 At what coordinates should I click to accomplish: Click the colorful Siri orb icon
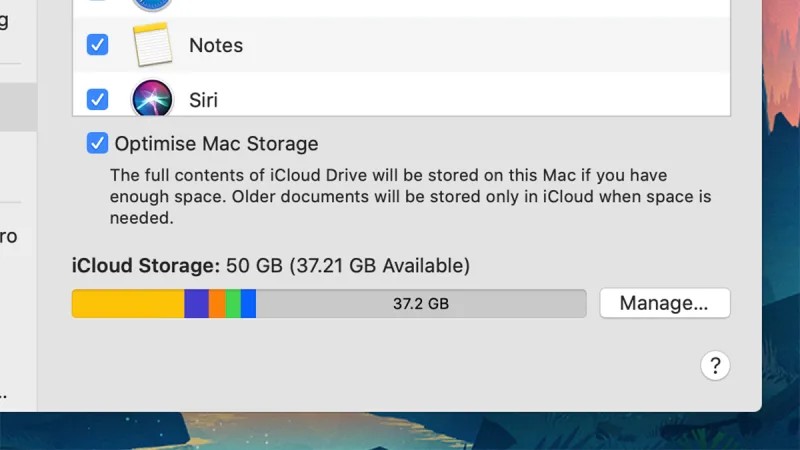(x=152, y=98)
